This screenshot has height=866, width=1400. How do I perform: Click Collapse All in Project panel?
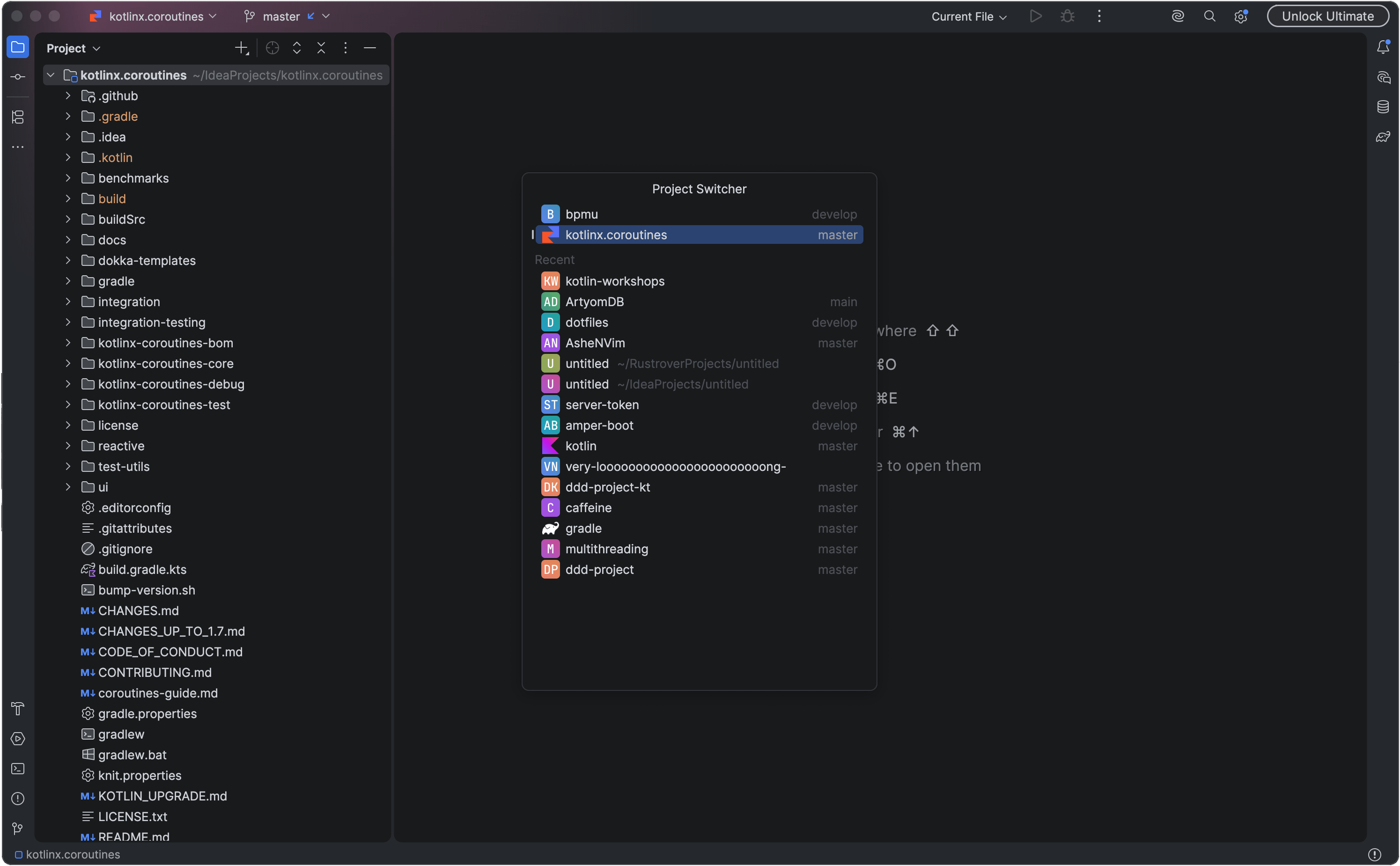click(x=321, y=48)
